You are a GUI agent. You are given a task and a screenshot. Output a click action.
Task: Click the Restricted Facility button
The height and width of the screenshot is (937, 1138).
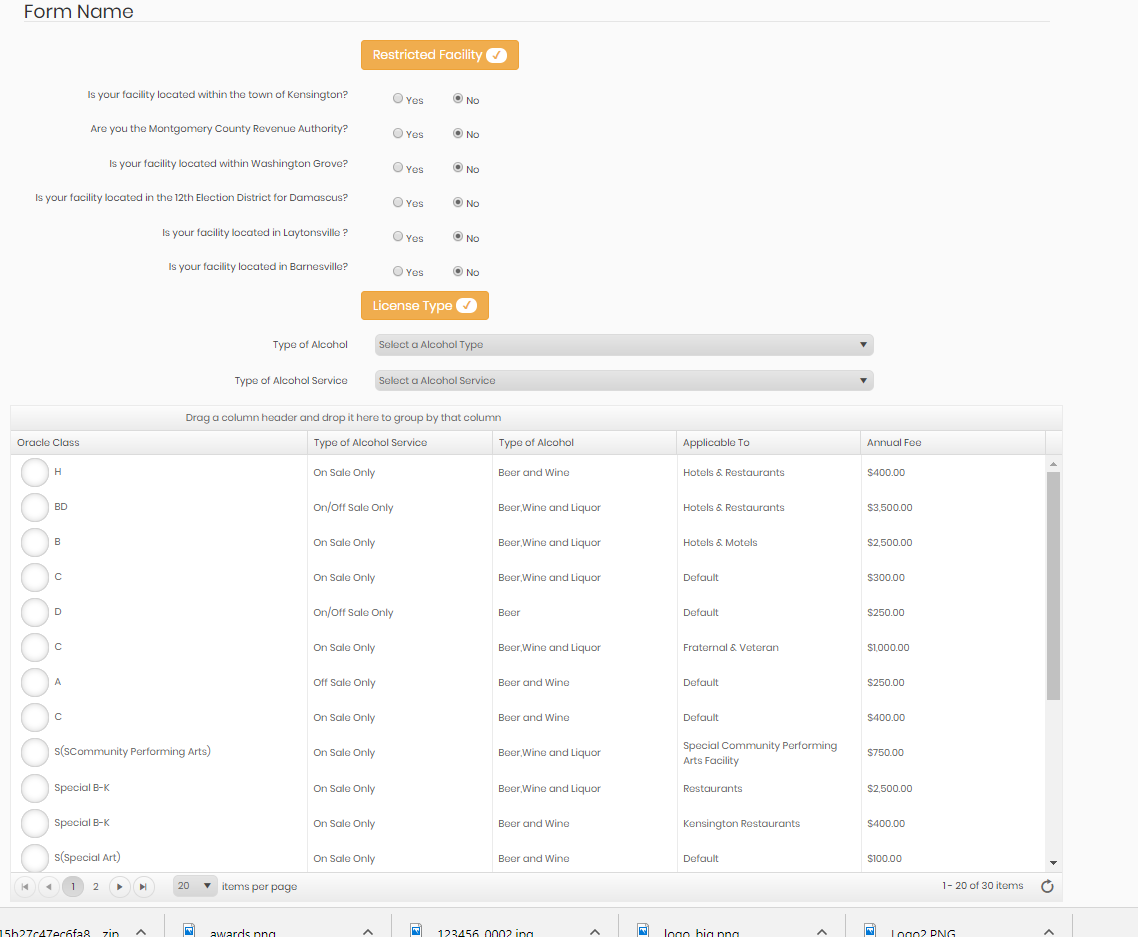tap(439, 55)
